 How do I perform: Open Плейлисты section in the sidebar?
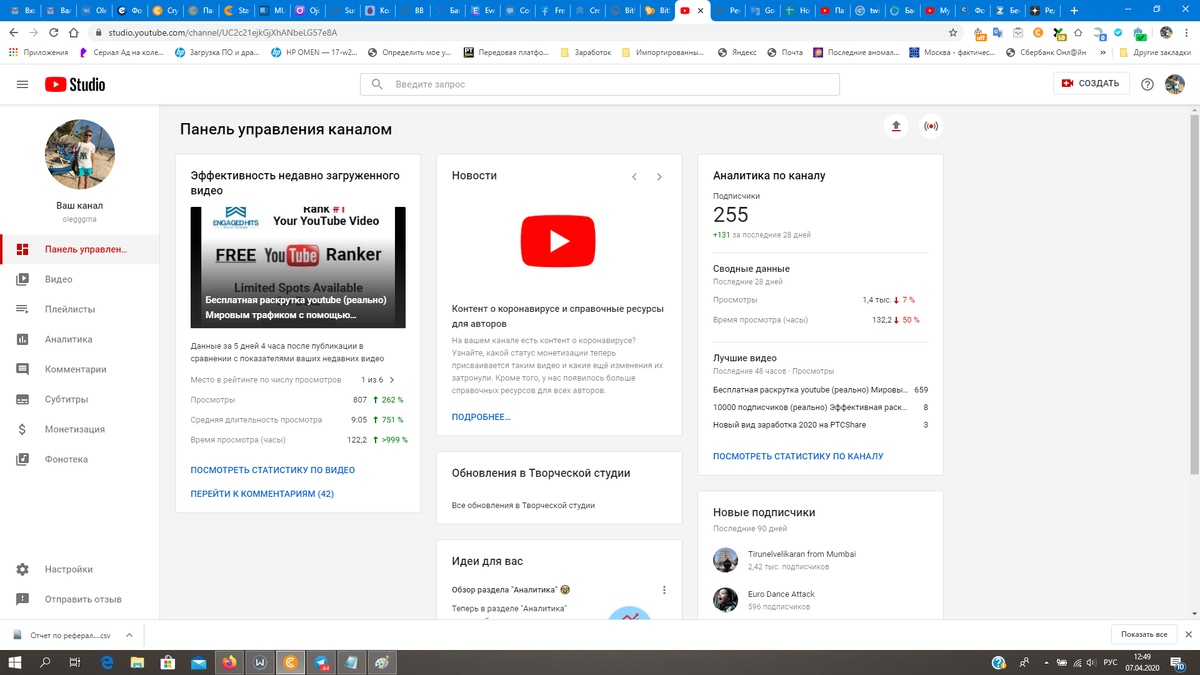click(79, 309)
